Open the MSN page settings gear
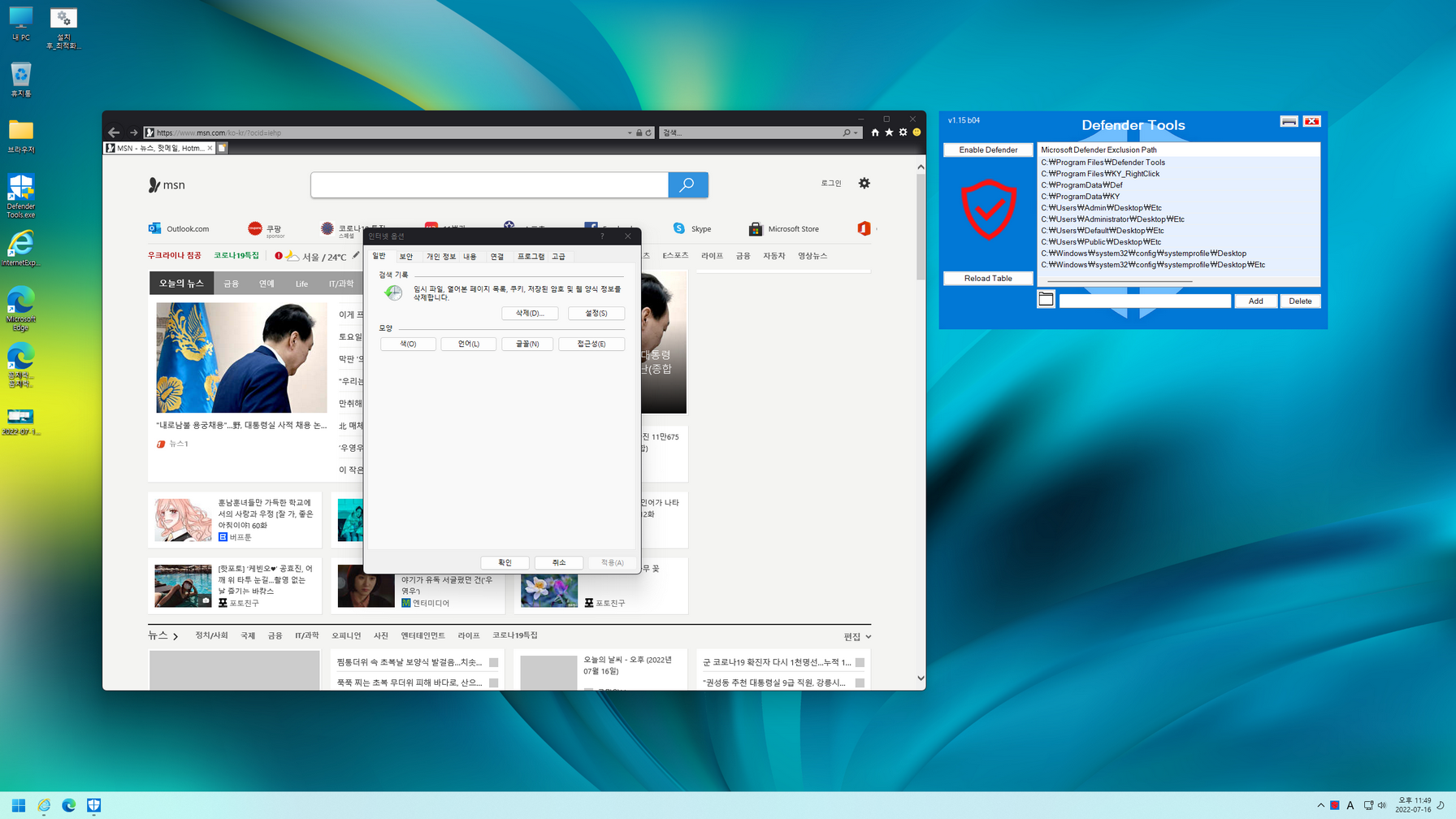 (864, 184)
